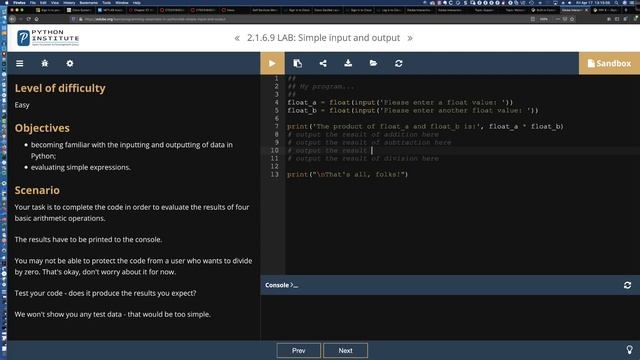Open the Help menu
This screenshot has width=640, height=360.
tap(136, 2)
